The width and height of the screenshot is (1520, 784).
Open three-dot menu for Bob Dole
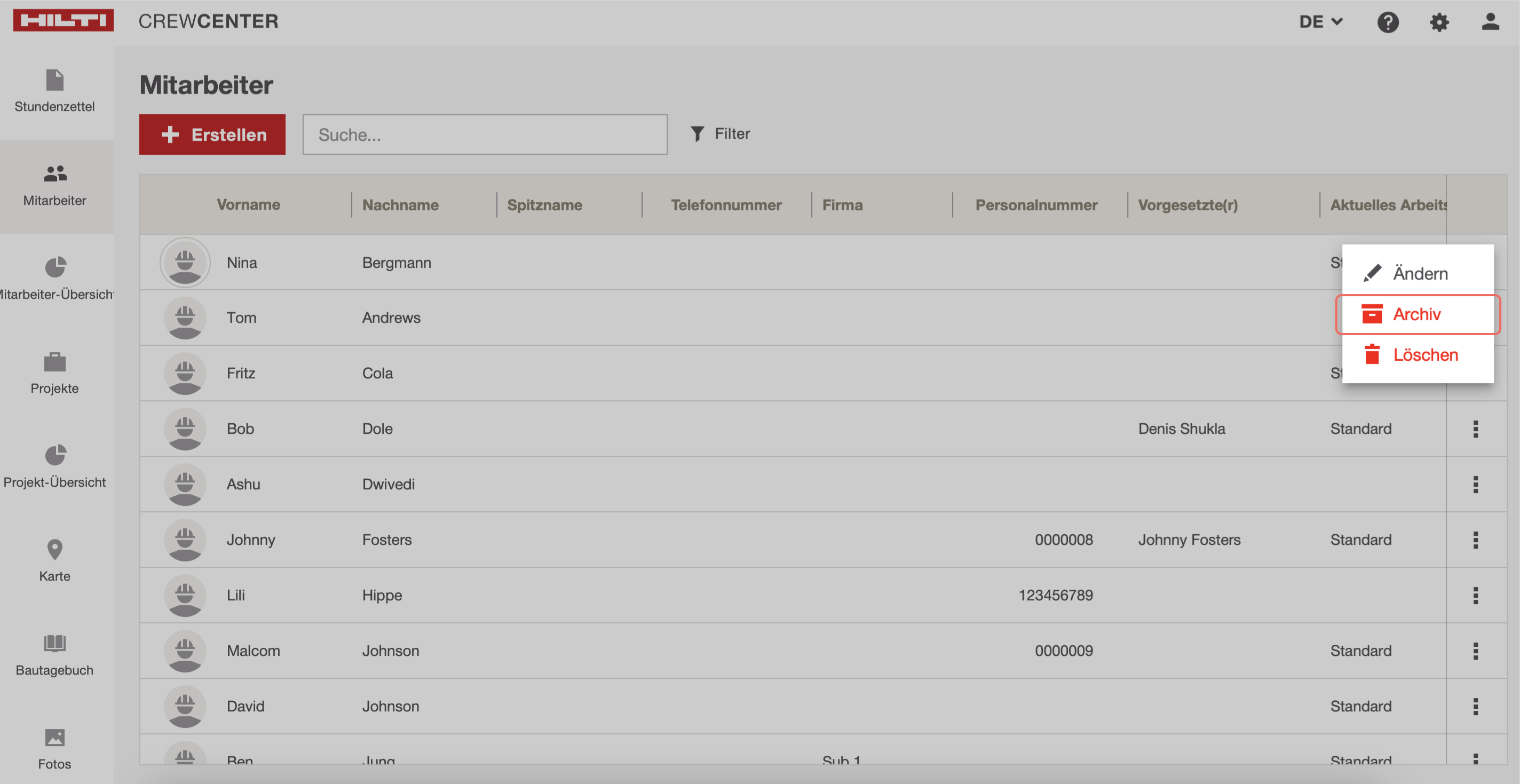1475,429
